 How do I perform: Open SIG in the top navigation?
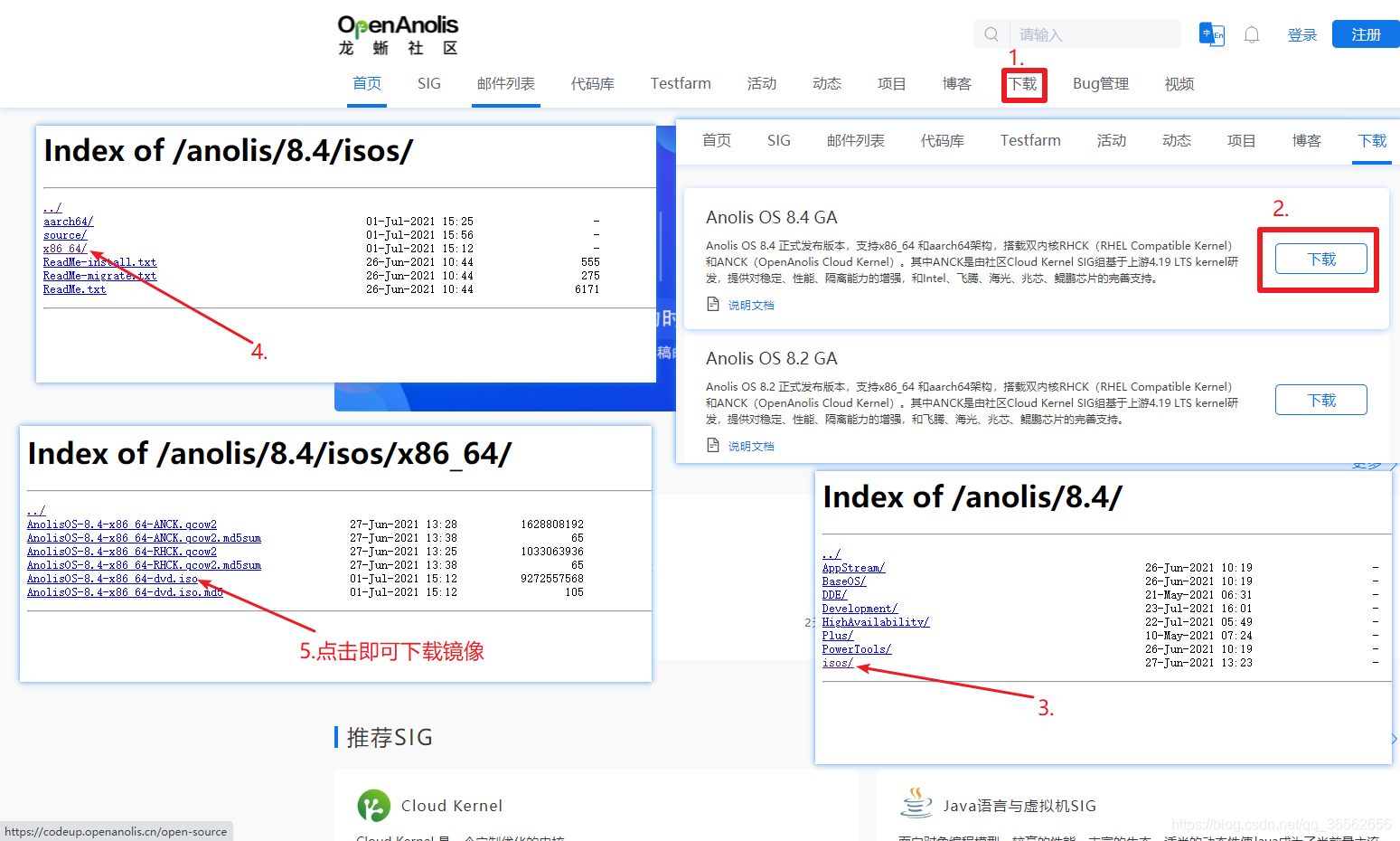pyautogui.click(x=429, y=83)
